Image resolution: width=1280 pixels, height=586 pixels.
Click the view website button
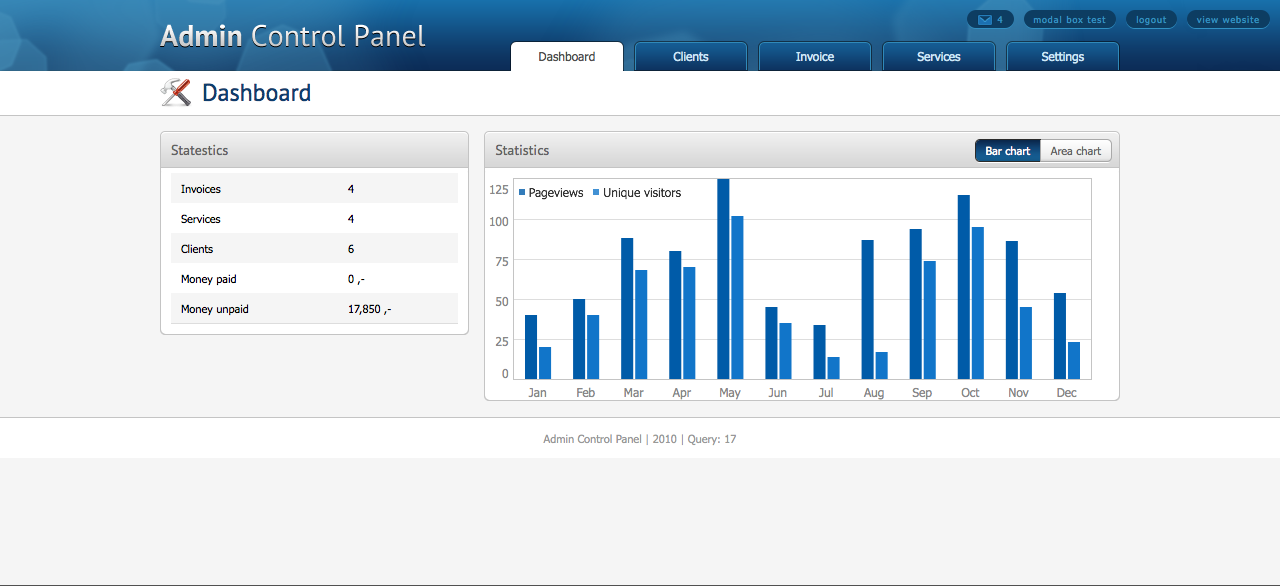[1228, 19]
